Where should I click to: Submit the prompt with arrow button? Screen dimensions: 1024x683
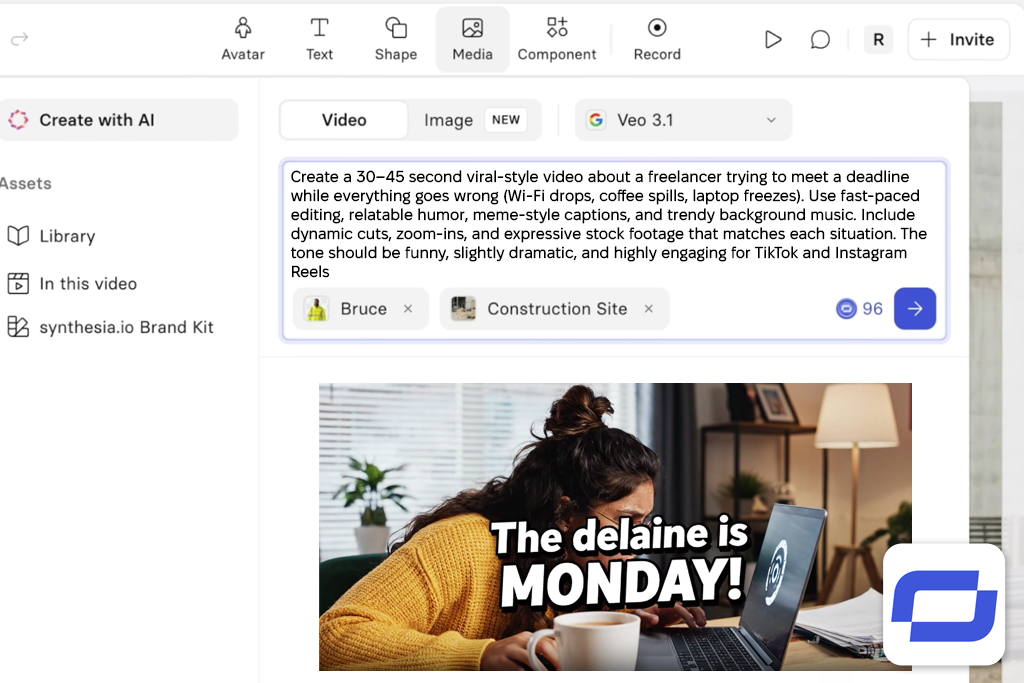pyautogui.click(x=914, y=309)
